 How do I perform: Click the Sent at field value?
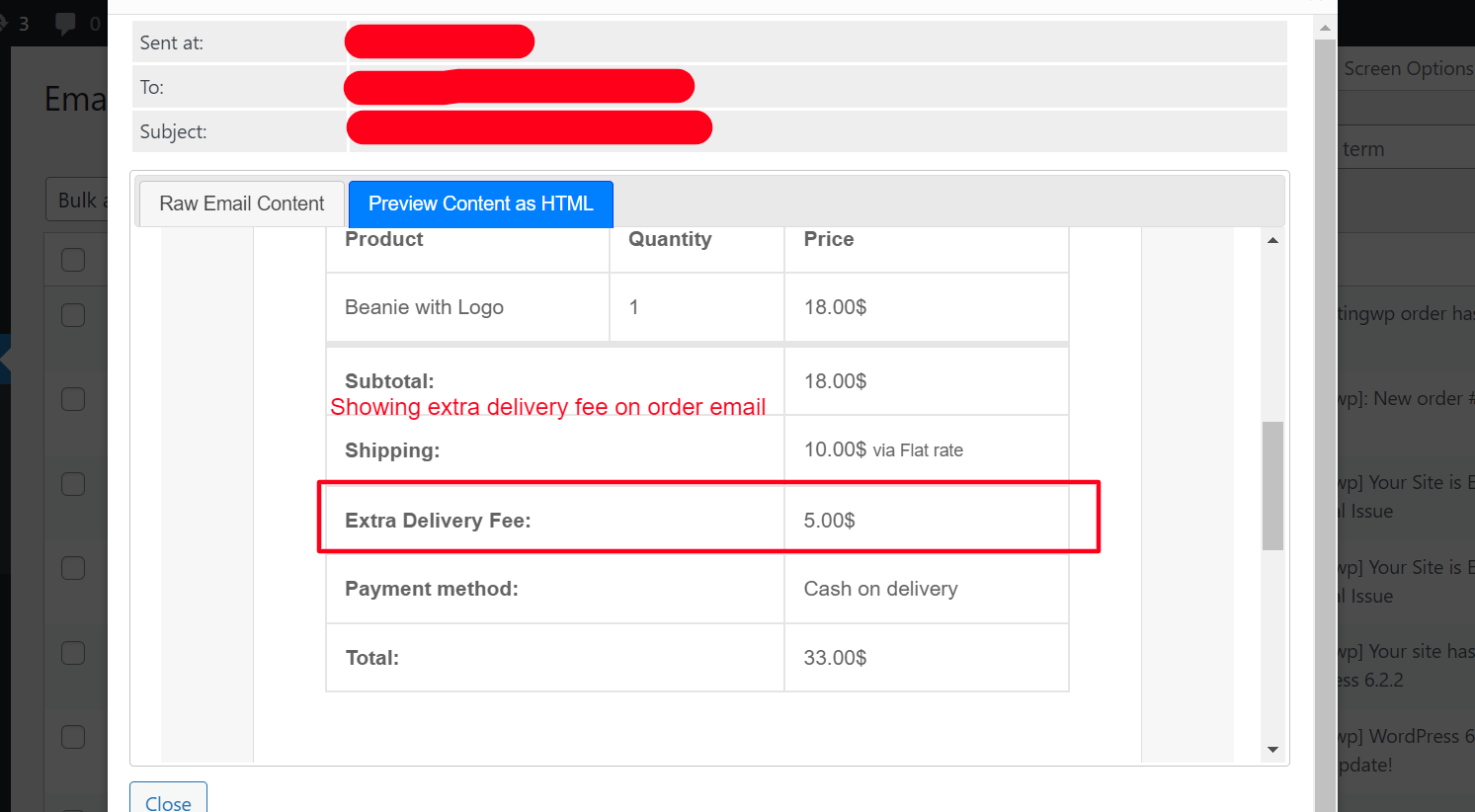pyautogui.click(x=439, y=41)
